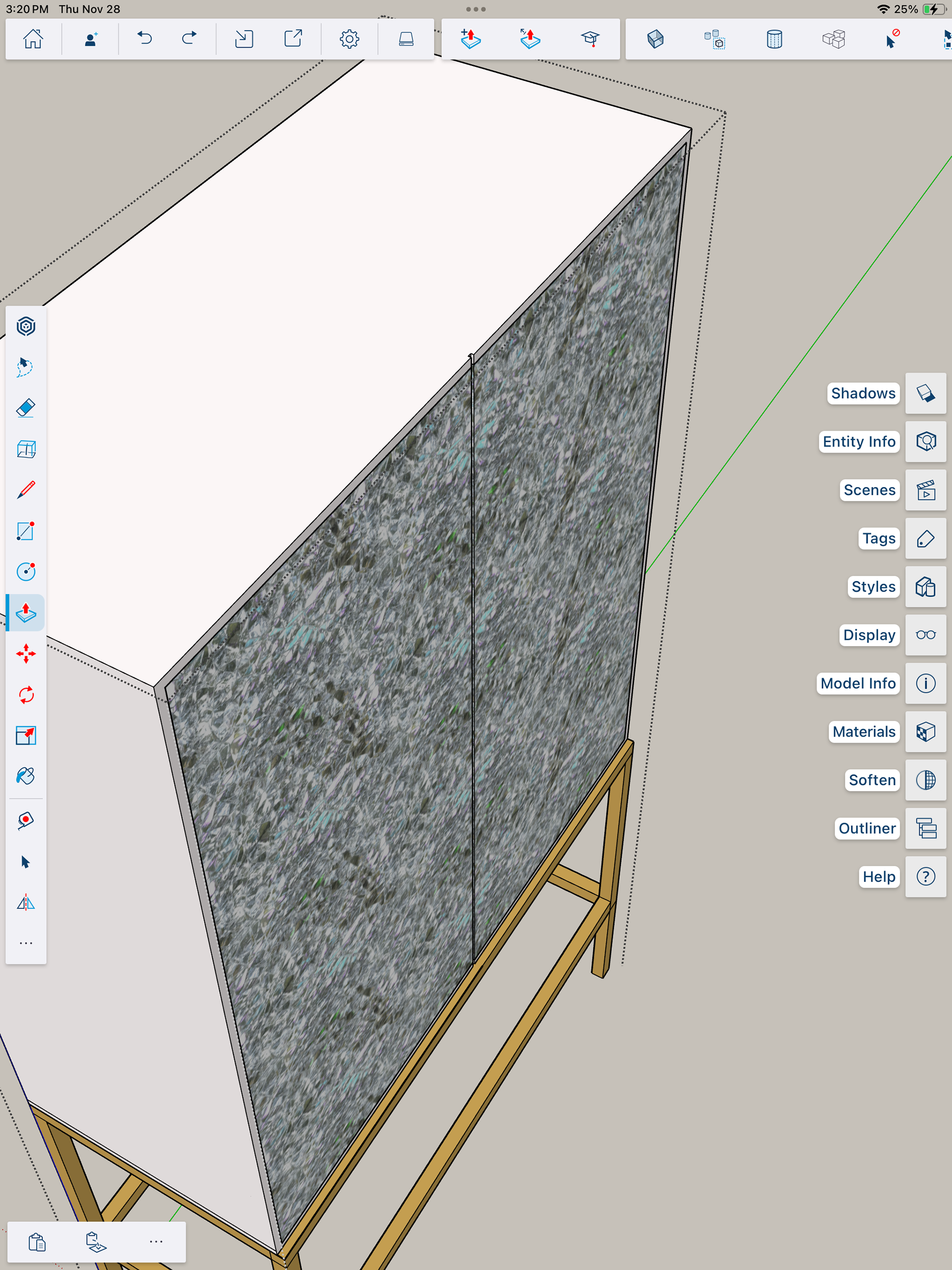Pick the Paint Bucket tool
The image size is (952, 1270).
[x=26, y=776]
